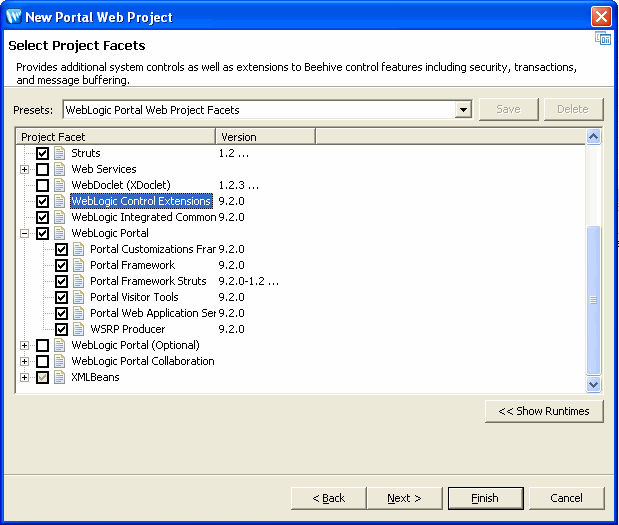Click the XMLBeans facet icon
Viewport: 619px width, 525px height.
pyautogui.click(x=59, y=377)
